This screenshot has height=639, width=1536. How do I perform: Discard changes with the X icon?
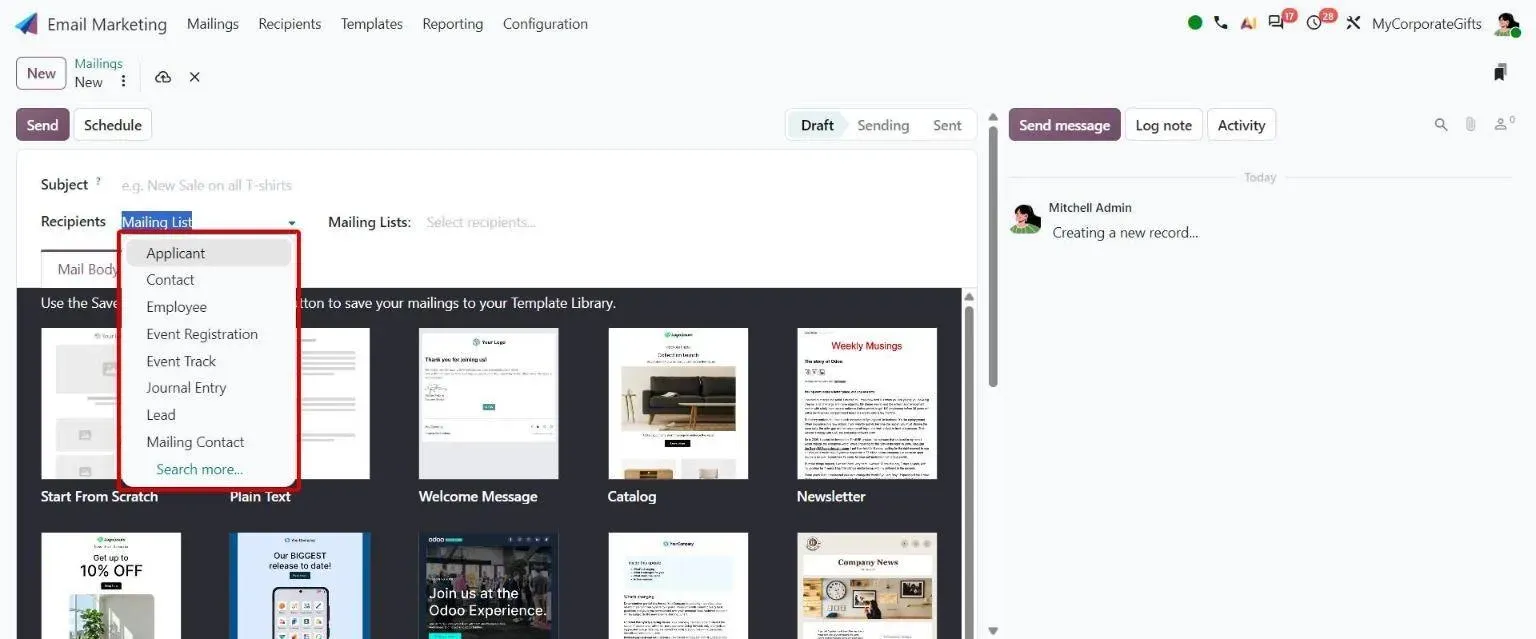[195, 77]
